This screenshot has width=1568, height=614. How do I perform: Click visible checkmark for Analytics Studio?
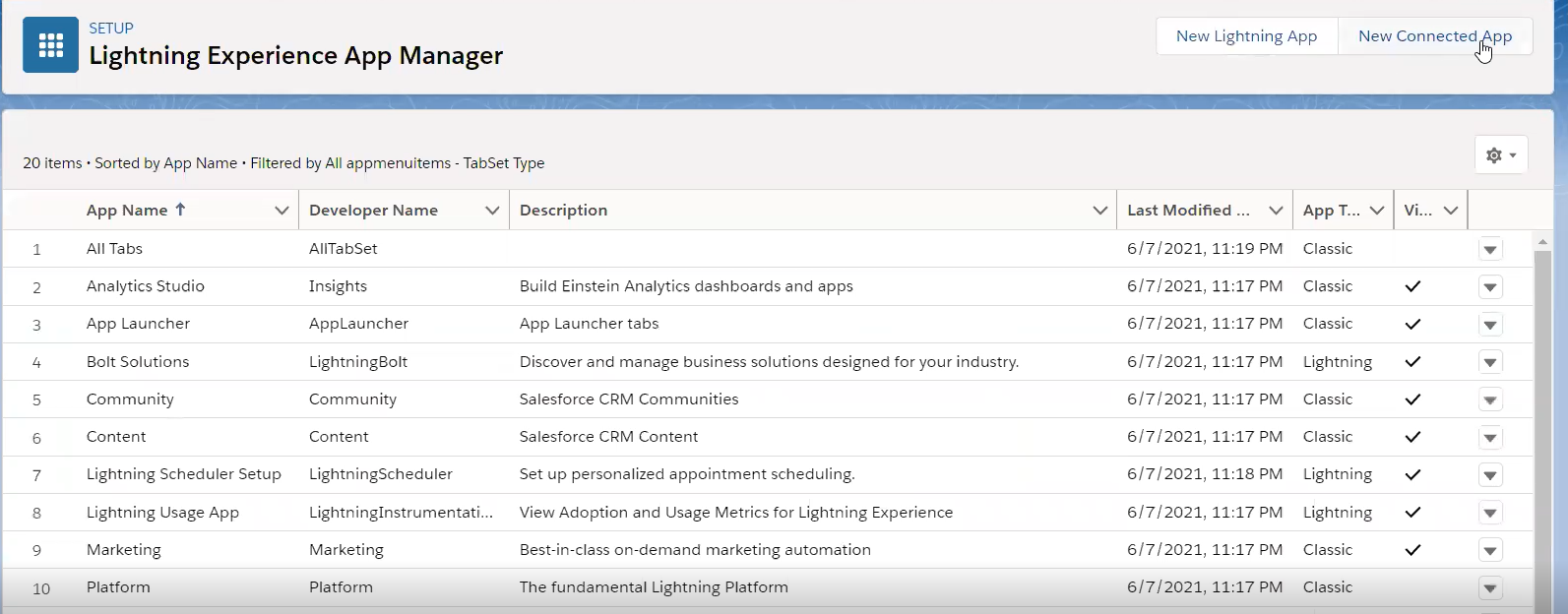click(1412, 286)
